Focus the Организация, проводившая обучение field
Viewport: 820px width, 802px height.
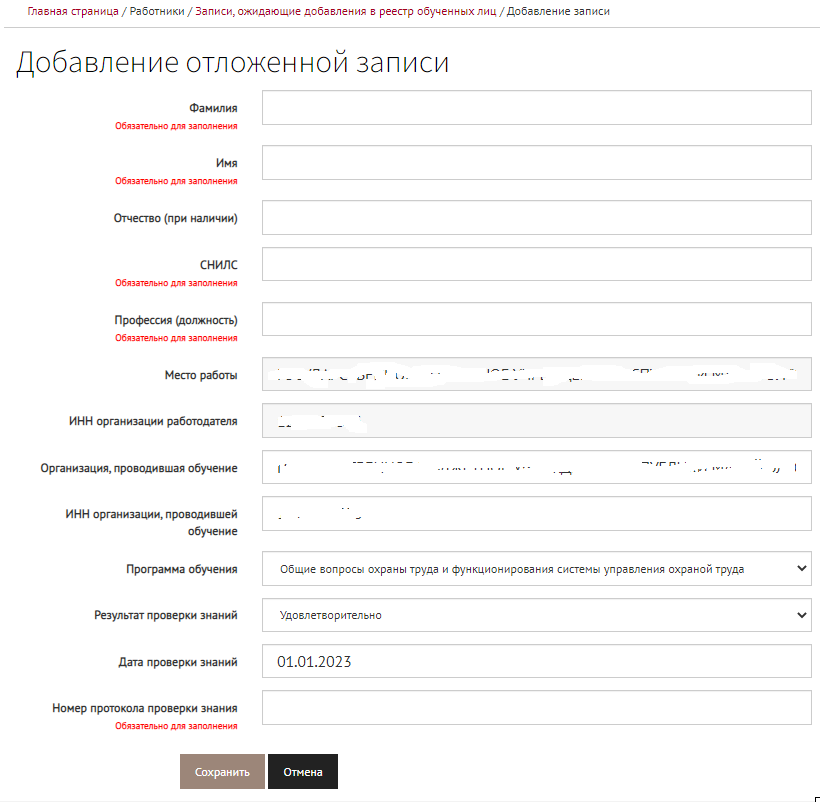tap(537, 467)
